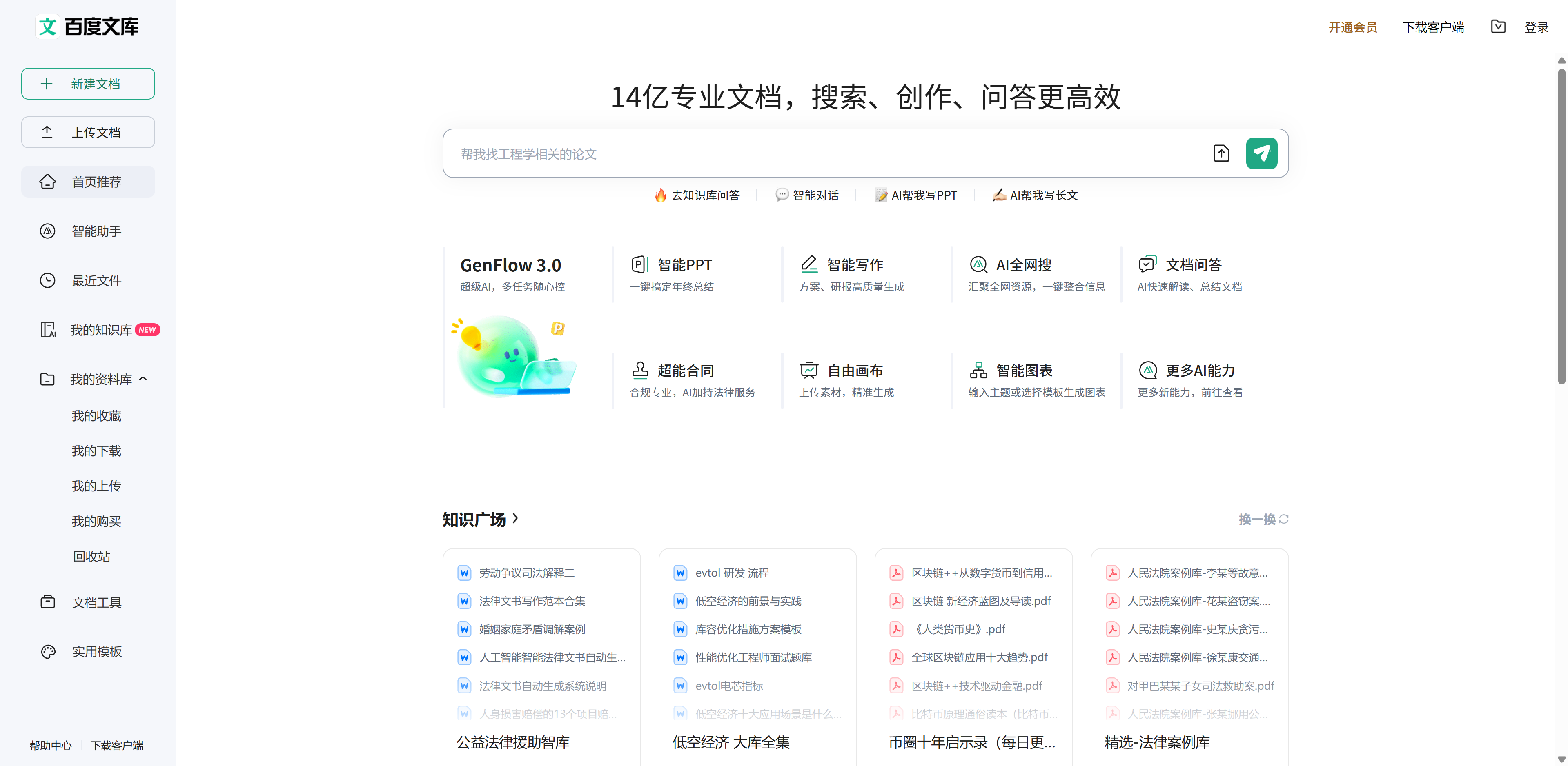This screenshot has width=1568, height=766.
Task: Go to 我的收藏 under 我的资料库
Action: [x=96, y=415]
